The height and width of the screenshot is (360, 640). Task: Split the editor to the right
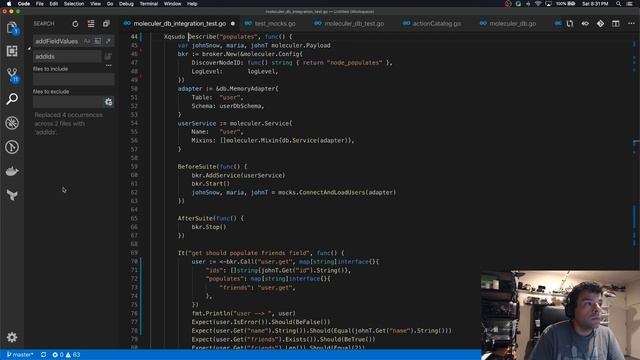tap(616, 24)
